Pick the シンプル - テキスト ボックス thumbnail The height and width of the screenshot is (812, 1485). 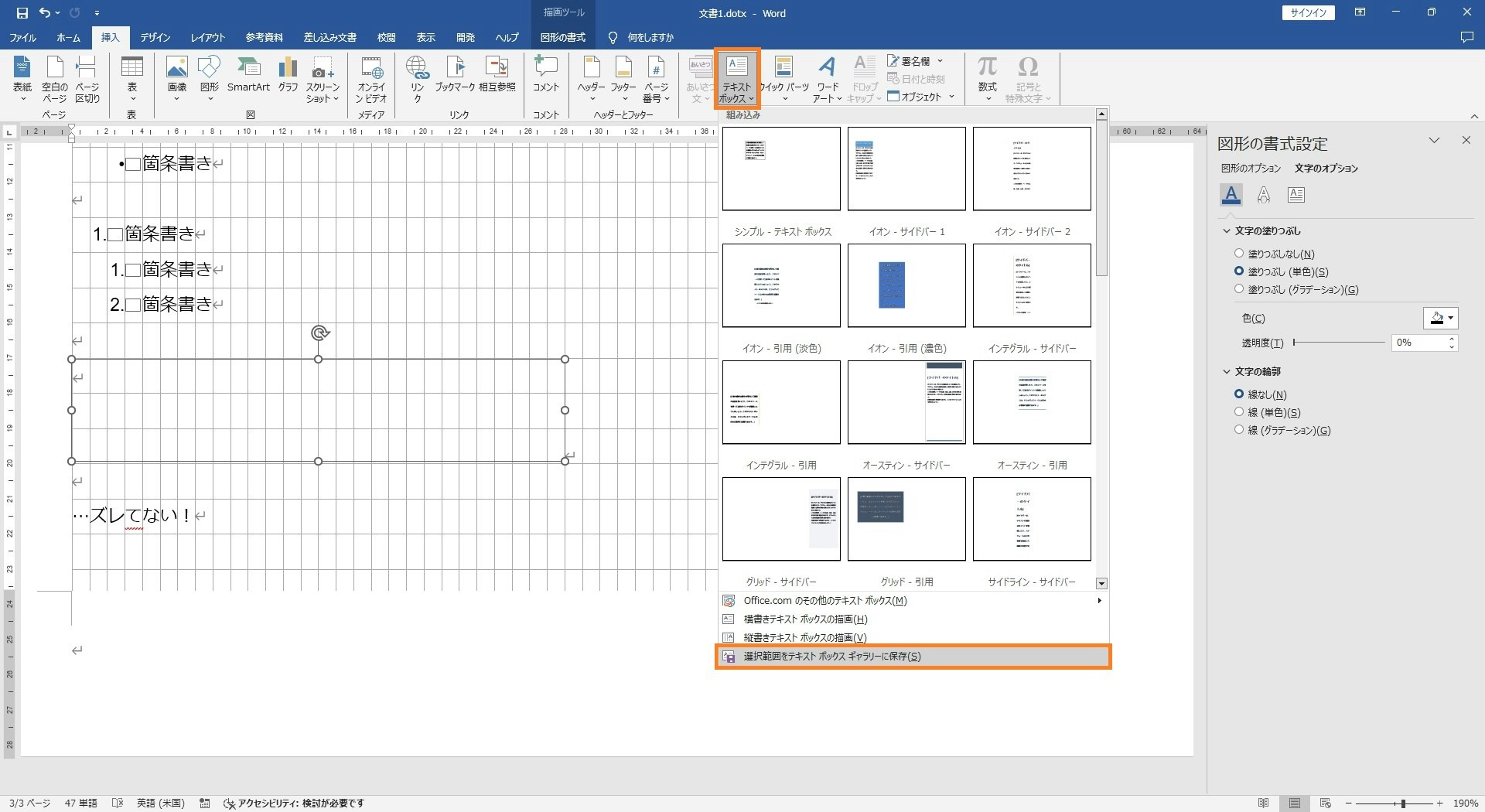coord(781,169)
